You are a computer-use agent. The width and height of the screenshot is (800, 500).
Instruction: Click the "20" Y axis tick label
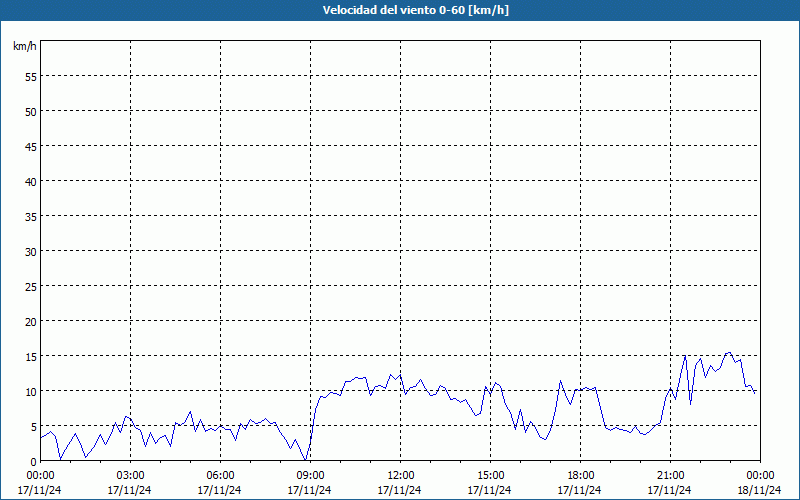coord(31,321)
